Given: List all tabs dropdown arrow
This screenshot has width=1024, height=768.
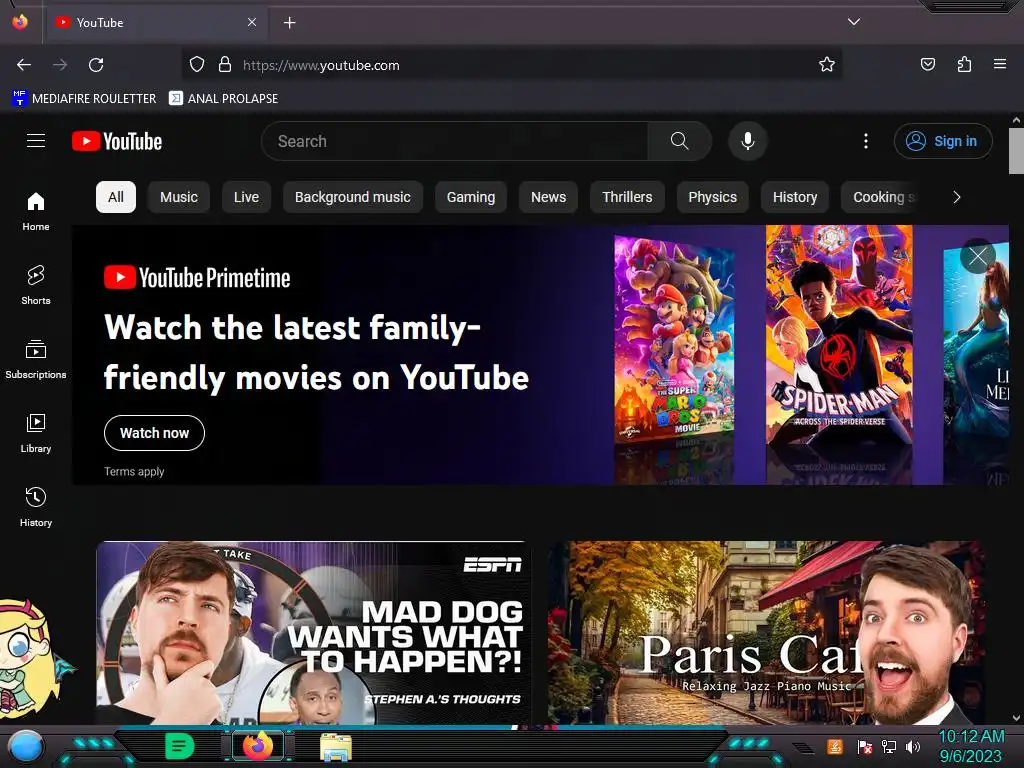Looking at the screenshot, I should pos(854,22).
